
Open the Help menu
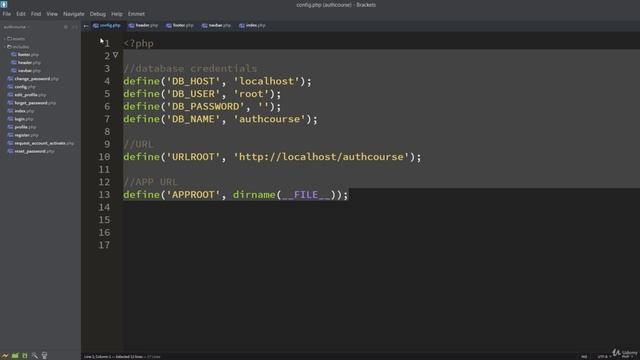coord(117,14)
